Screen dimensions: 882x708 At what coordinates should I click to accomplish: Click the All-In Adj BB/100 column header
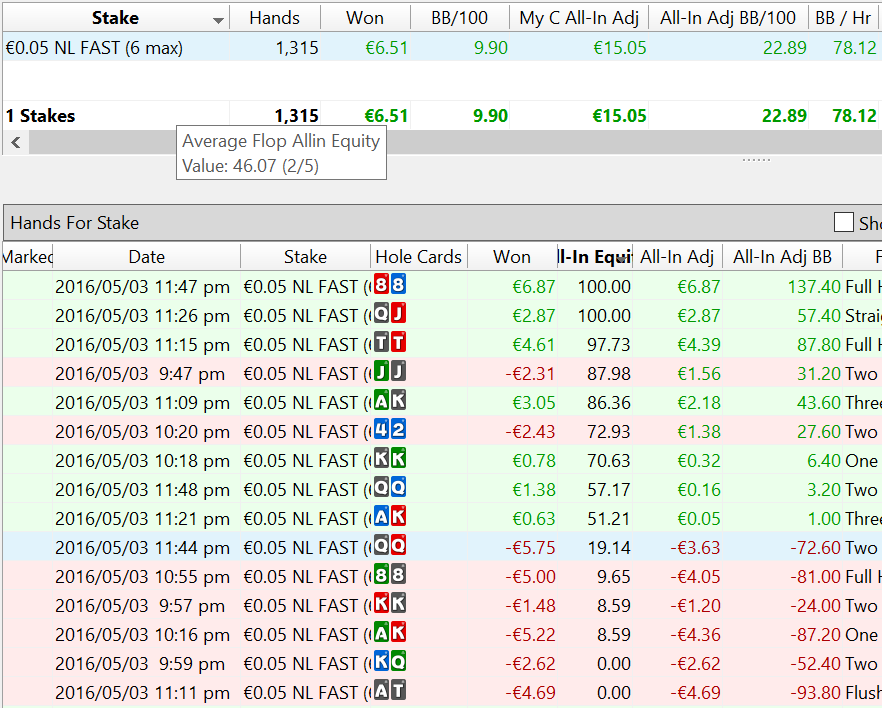[x=728, y=18]
